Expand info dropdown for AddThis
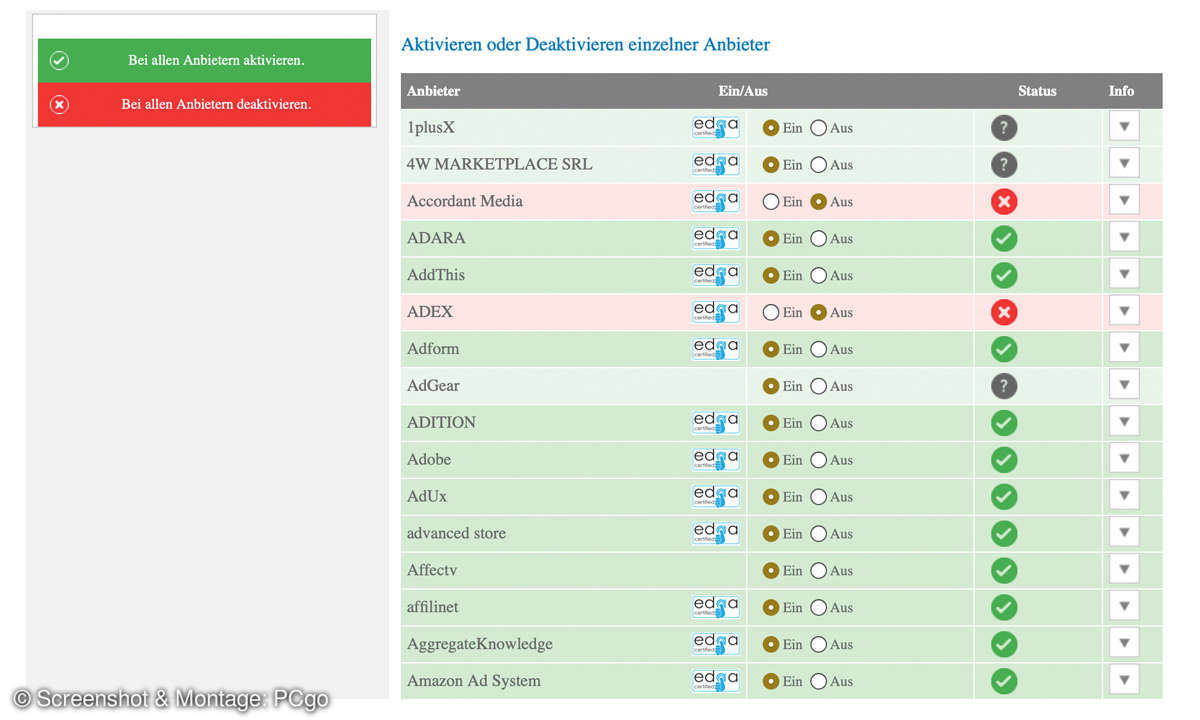Image resolution: width=1200 pixels, height=720 pixels. pos(1124,275)
